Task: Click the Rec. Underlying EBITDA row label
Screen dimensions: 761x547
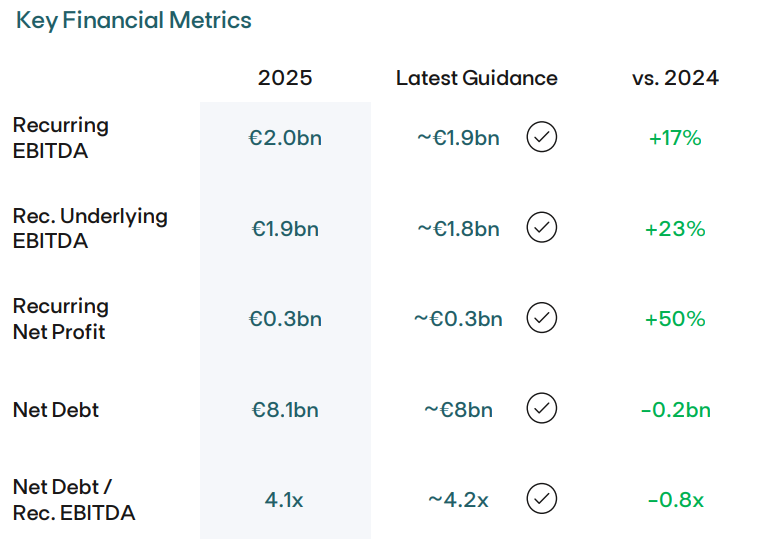Action: tap(90, 228)
